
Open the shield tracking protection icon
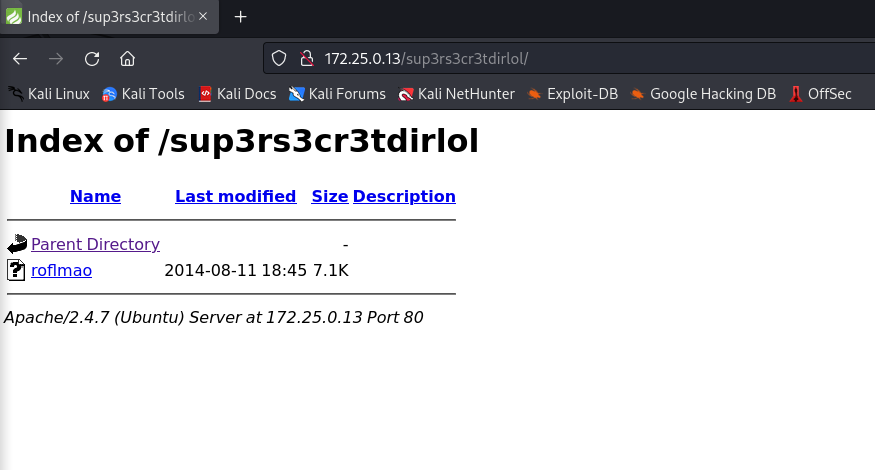[279, 59]
